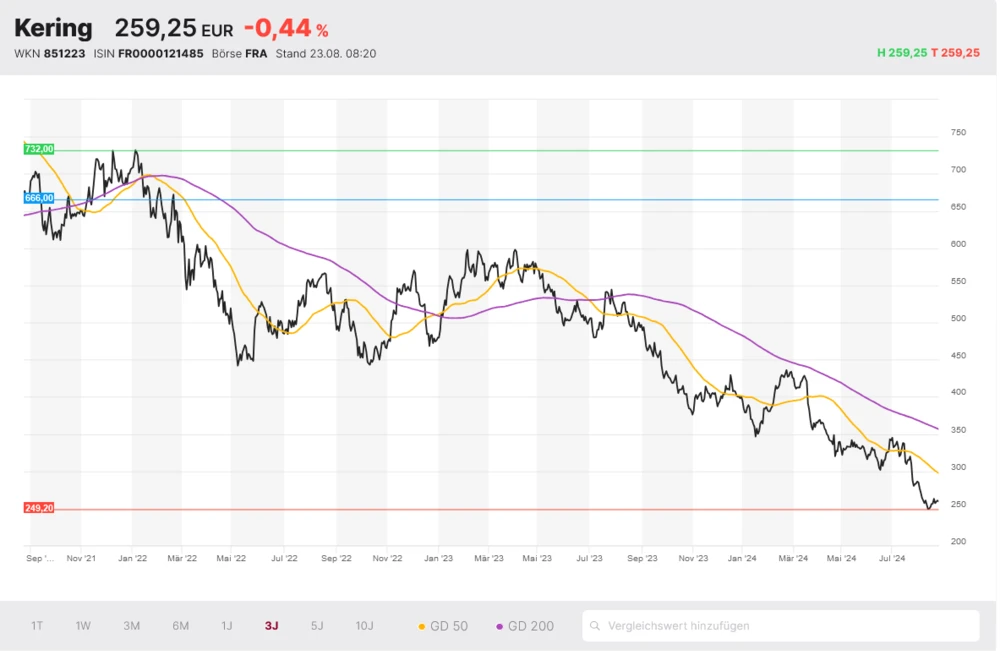Switch chart to 1T time range
The image size is (1000, 655).
tap(37, 626)
